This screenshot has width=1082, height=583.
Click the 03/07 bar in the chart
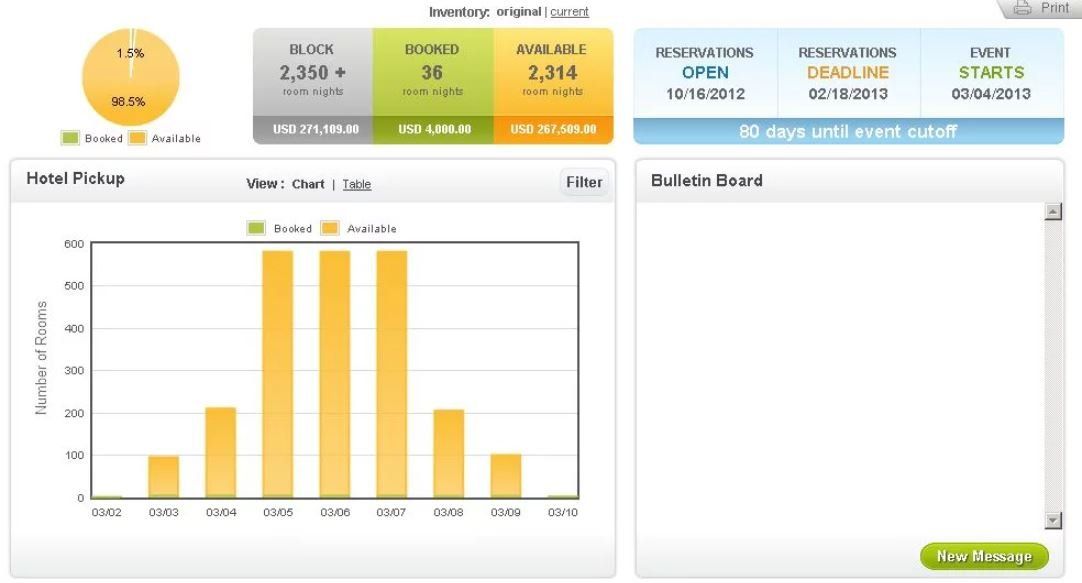(392, 374)
